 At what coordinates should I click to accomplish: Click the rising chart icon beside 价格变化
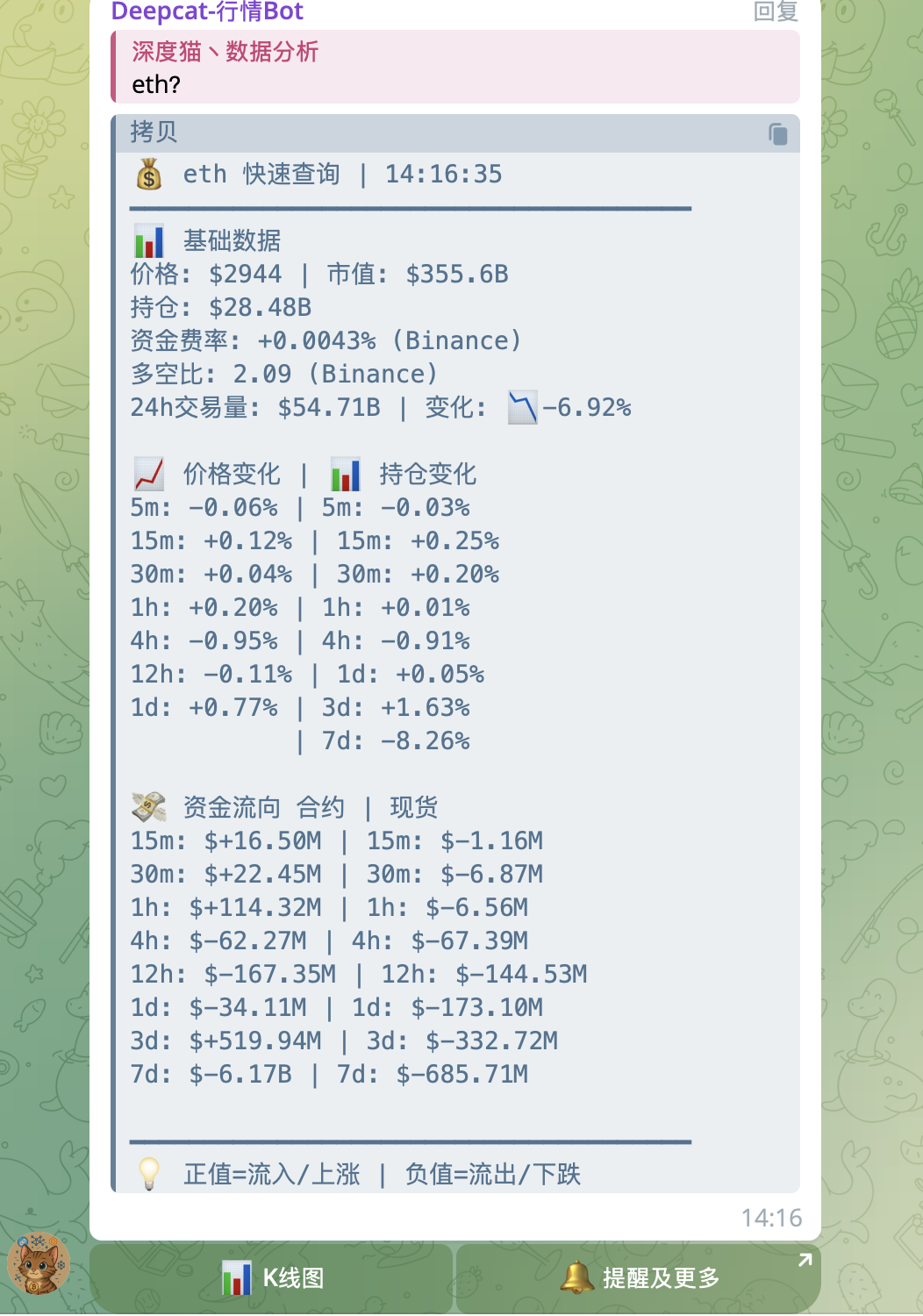point(148,473)
